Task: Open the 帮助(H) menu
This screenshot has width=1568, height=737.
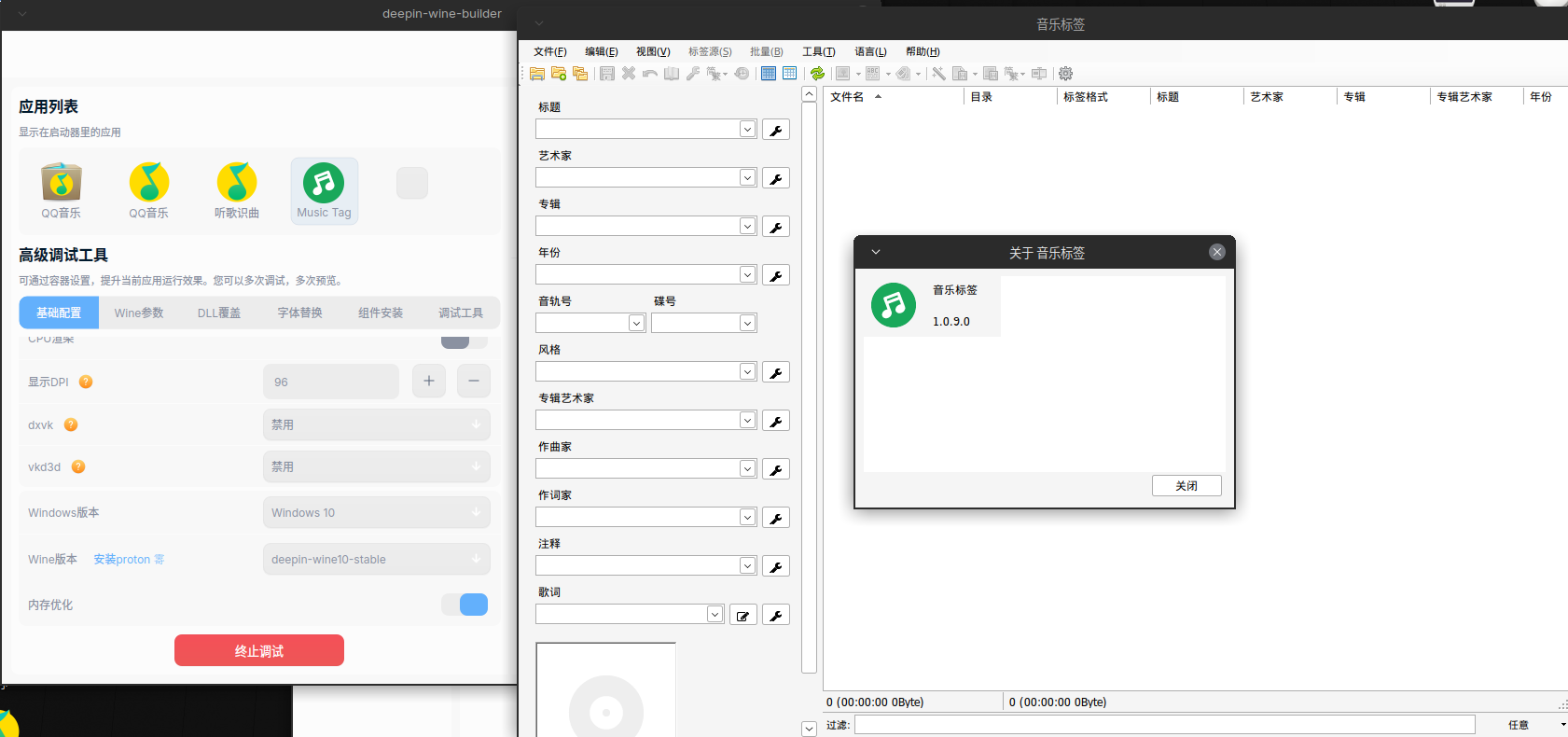Action: click(923, 51)
